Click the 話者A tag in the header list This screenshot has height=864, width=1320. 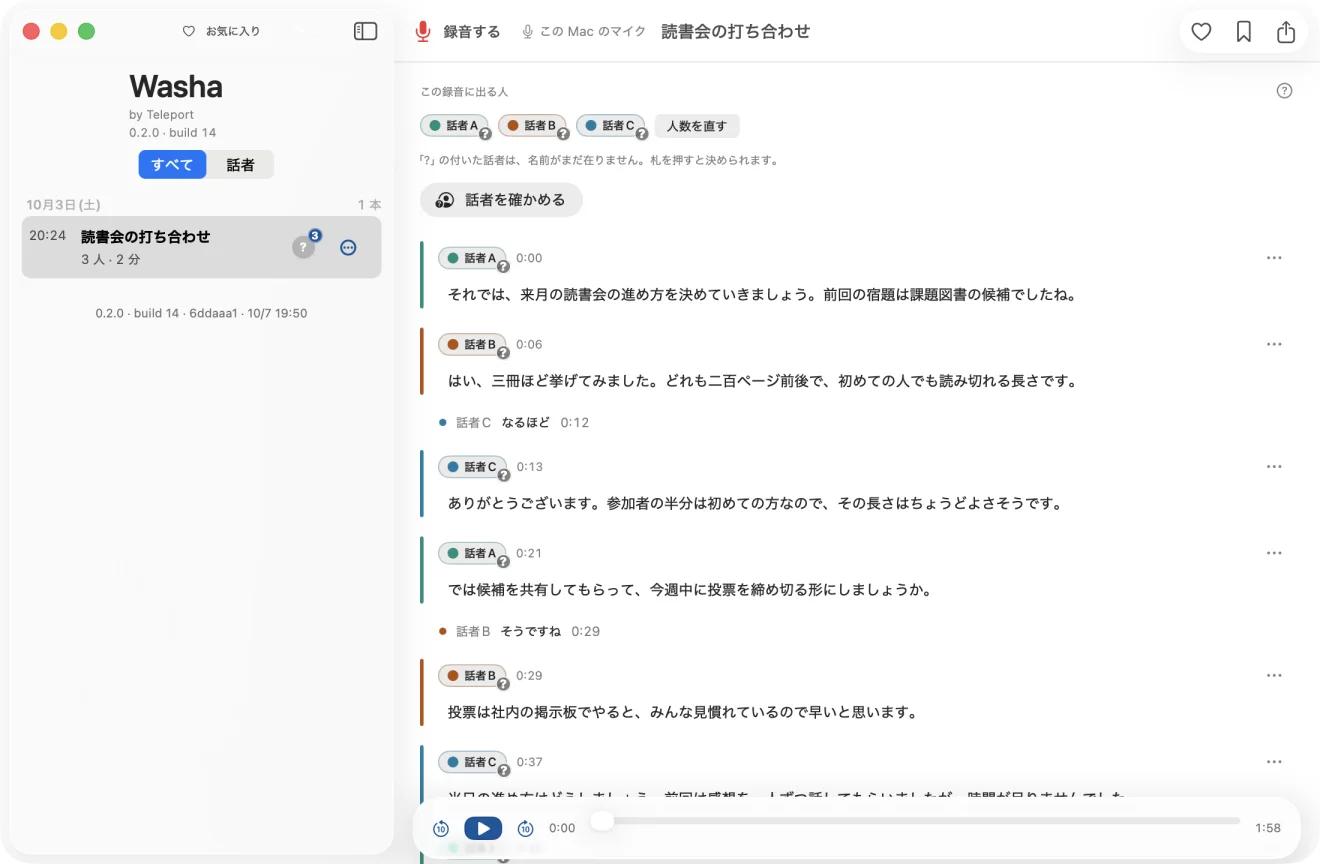pyautogui.click(x=455, y=126)
